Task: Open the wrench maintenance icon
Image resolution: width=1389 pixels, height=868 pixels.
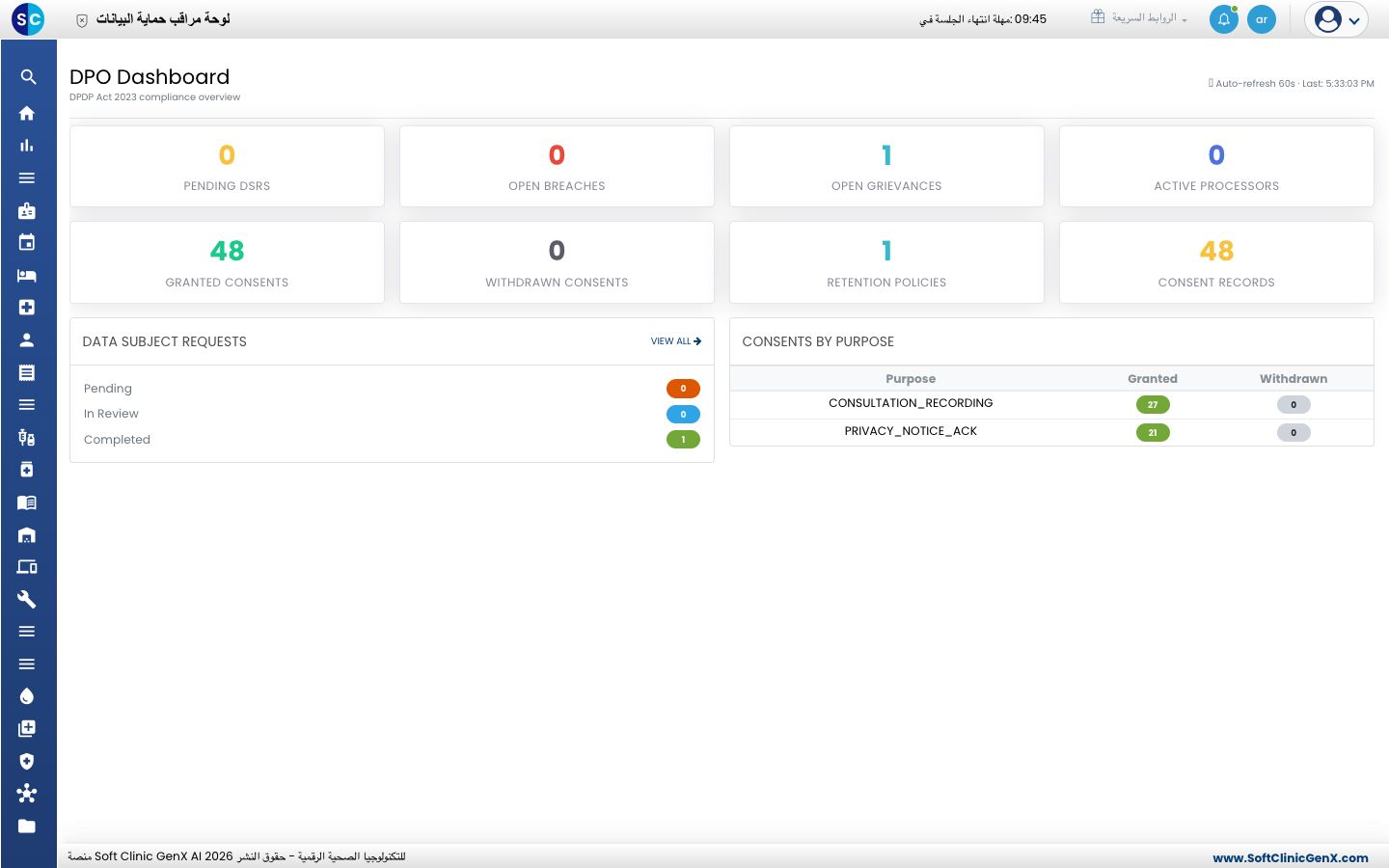Action: coord(27,599)
